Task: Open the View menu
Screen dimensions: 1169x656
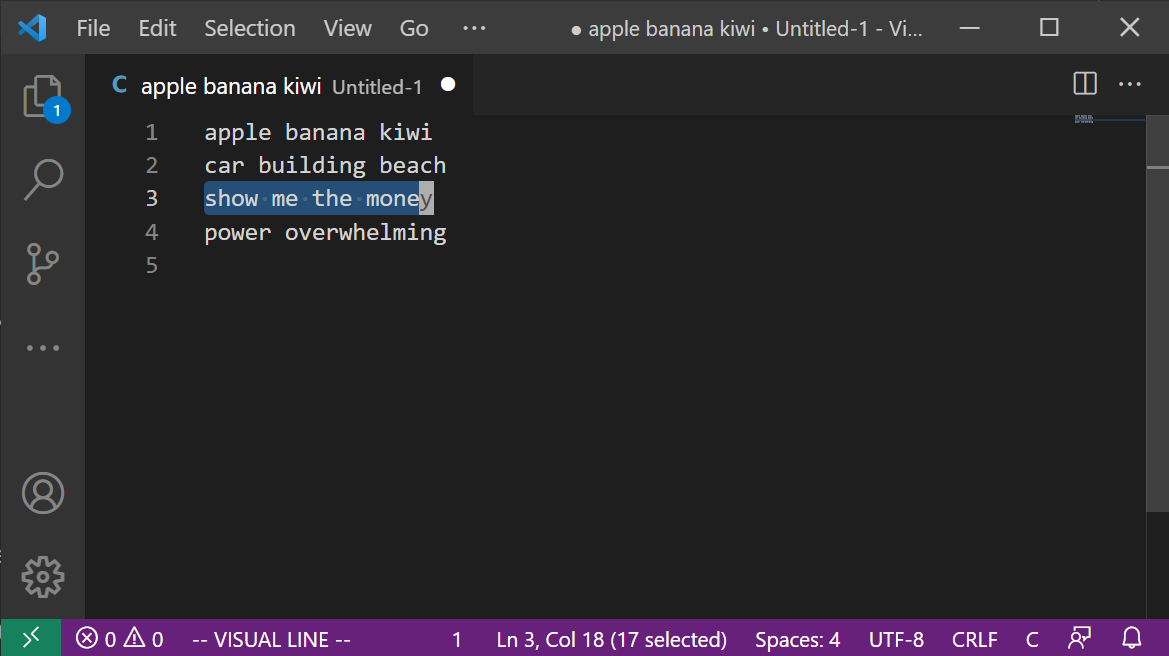Action: [x=347, y=28]
